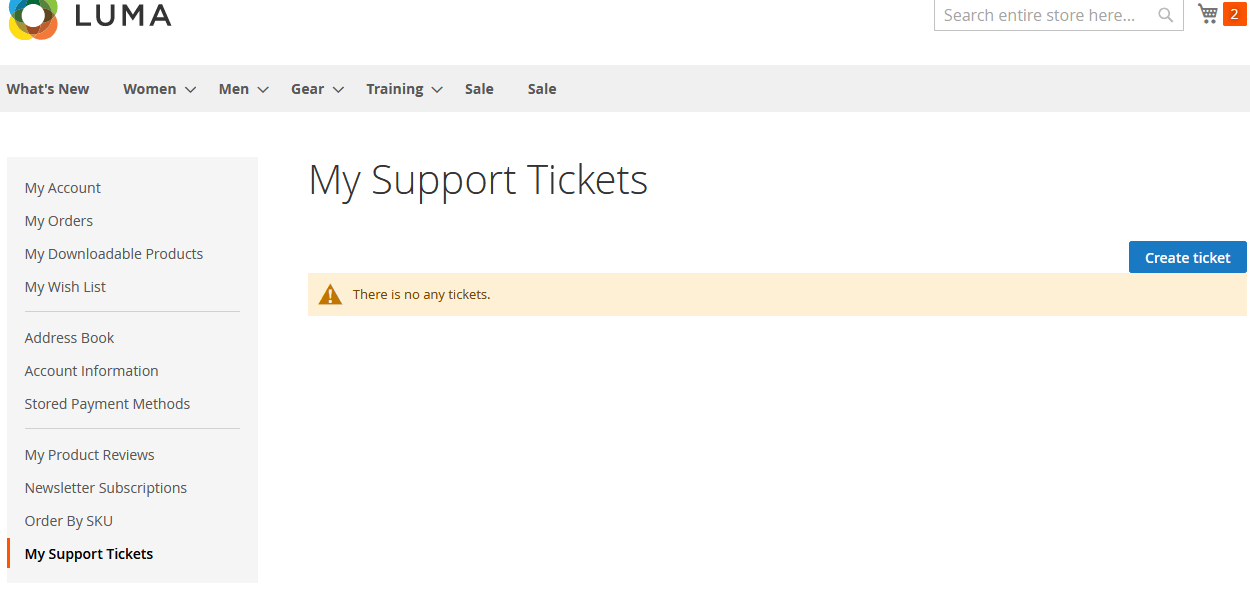Viewport: 1250px width, 598px height.
Task: Go to My Orders link
Action: point(59,221)
